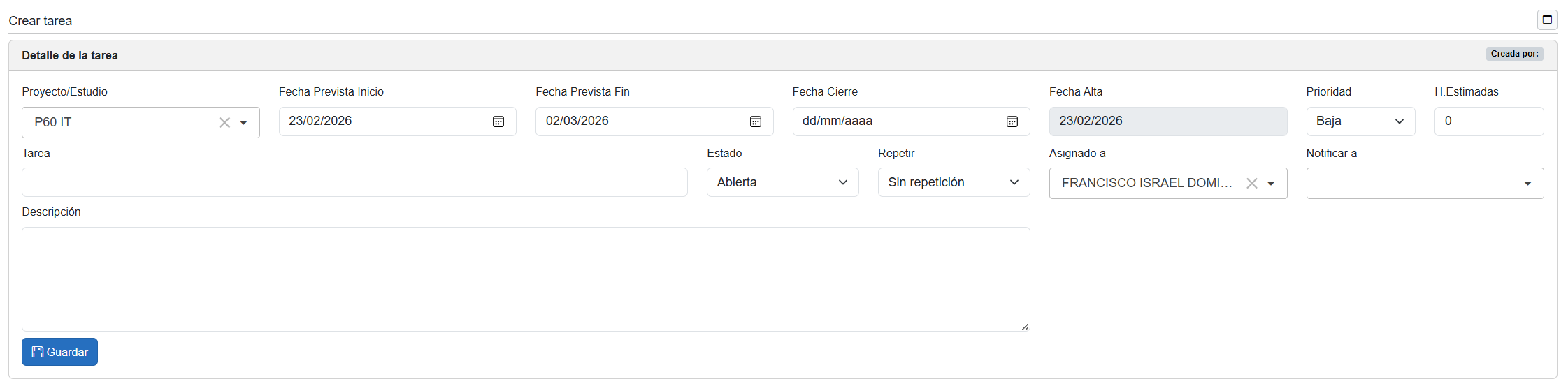The image size is (1568, 391).
Task: Open the Estado dropdown
Action: [x=782, y=182]
